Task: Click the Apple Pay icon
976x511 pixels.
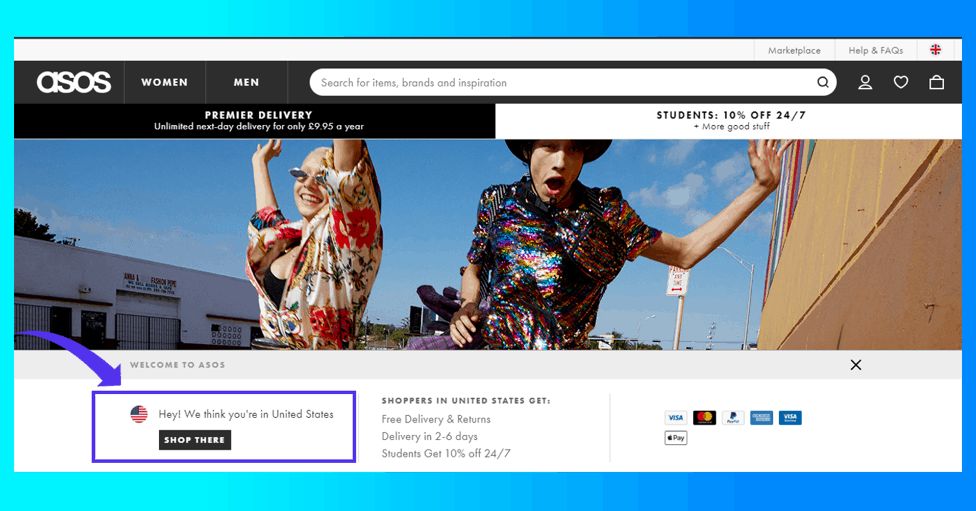Action: coord(675,438)
